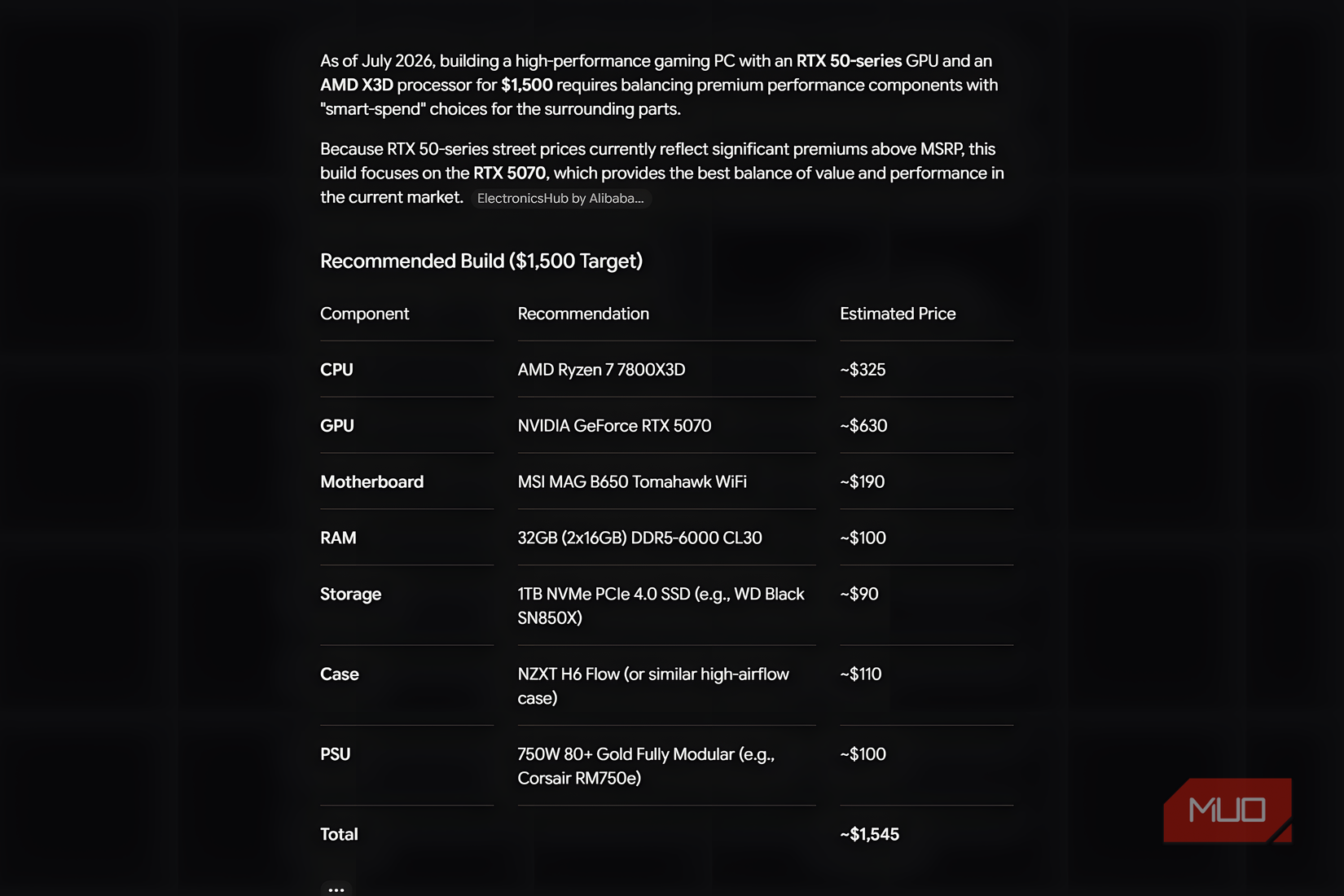
Task: Click the MUO logo watermark
Action: 1228,810
